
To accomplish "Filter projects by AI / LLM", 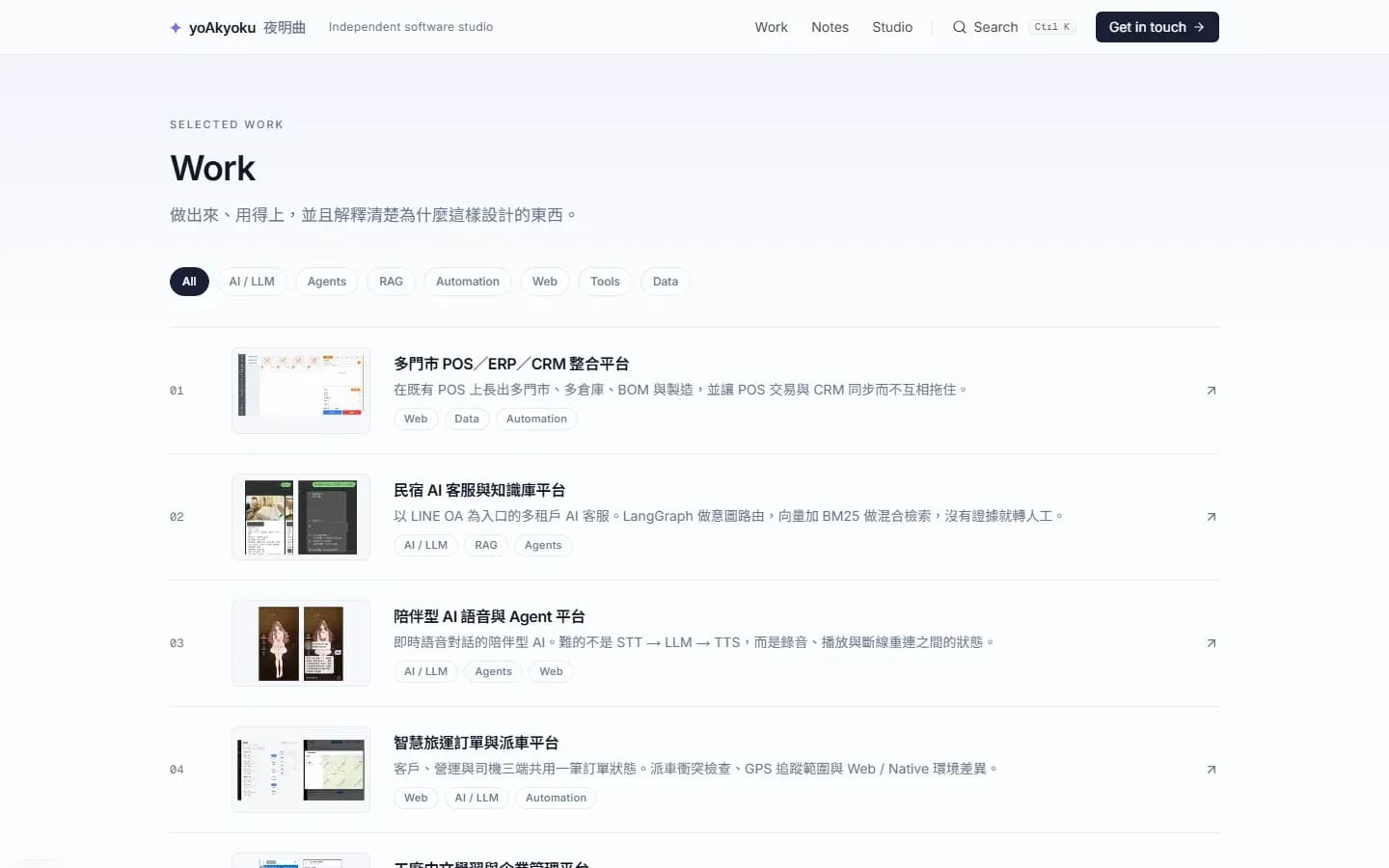I will pos(252,282).
